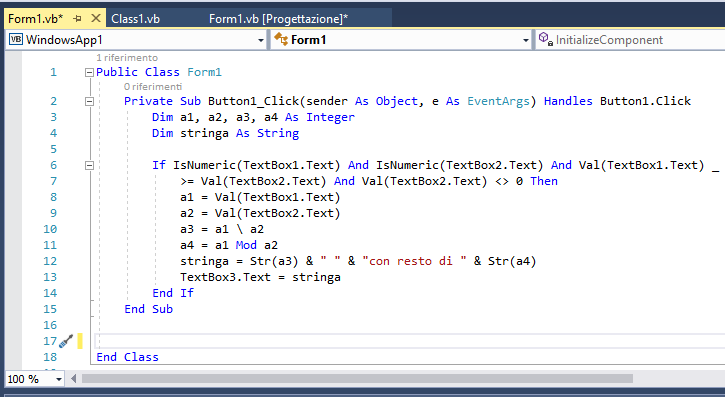The height and width of the screenshot is (397, 725).
Task: Click the horizontal scrollbar thumb
Action: 357,379
